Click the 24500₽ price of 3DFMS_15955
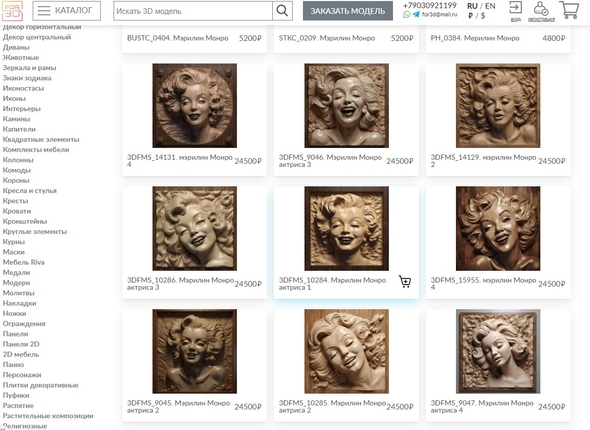Image resolution: width=590 pixels, height=430 pixels. (x=552, y=284)
